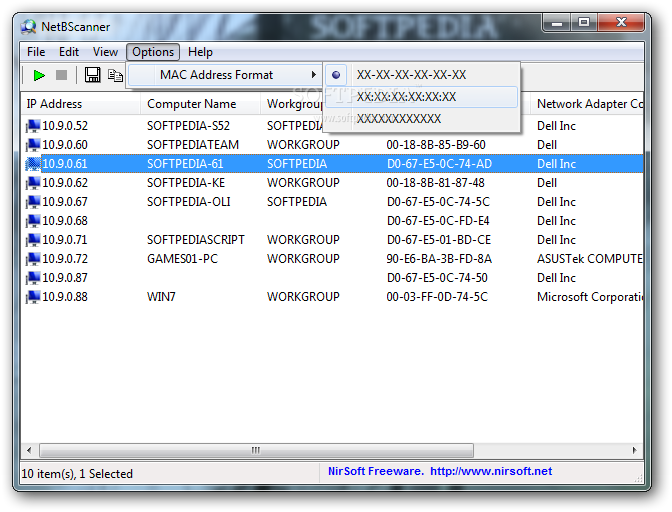672x512 pixels.
Task: Open the nirsoft.net link in status bar
Action: click(491, 471)
